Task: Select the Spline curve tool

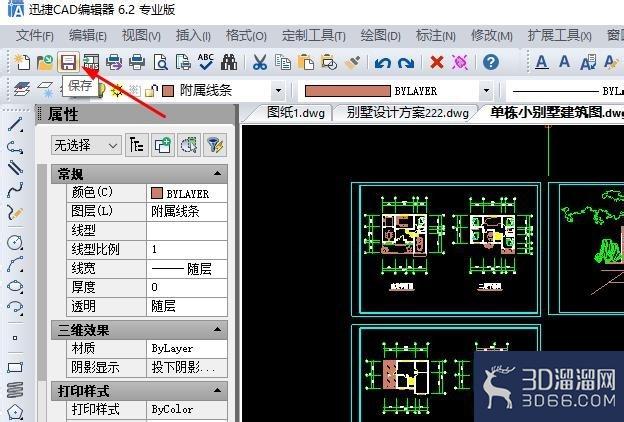Action: coord(15,190)
